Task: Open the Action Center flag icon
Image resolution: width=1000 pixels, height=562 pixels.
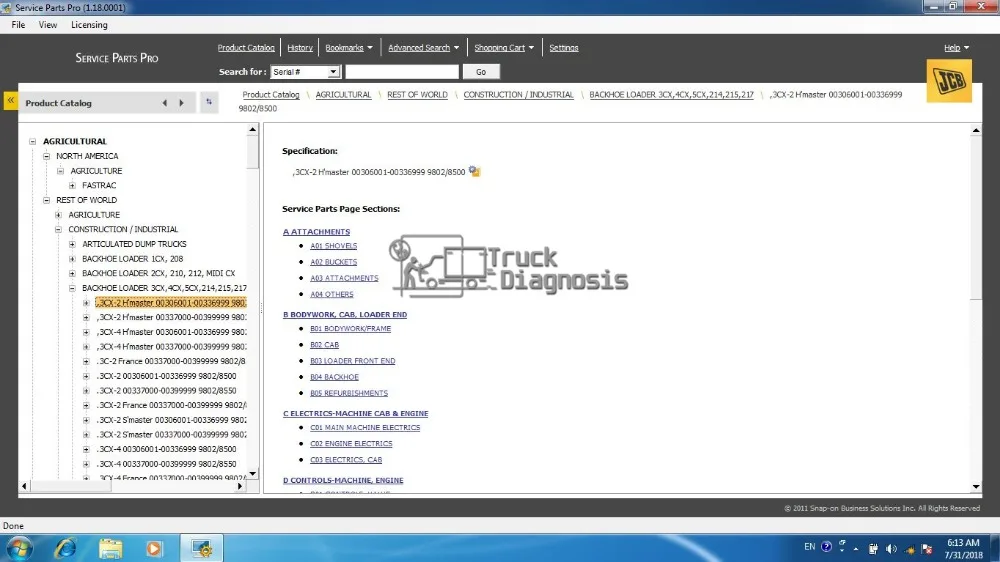Action: [927, 549]
